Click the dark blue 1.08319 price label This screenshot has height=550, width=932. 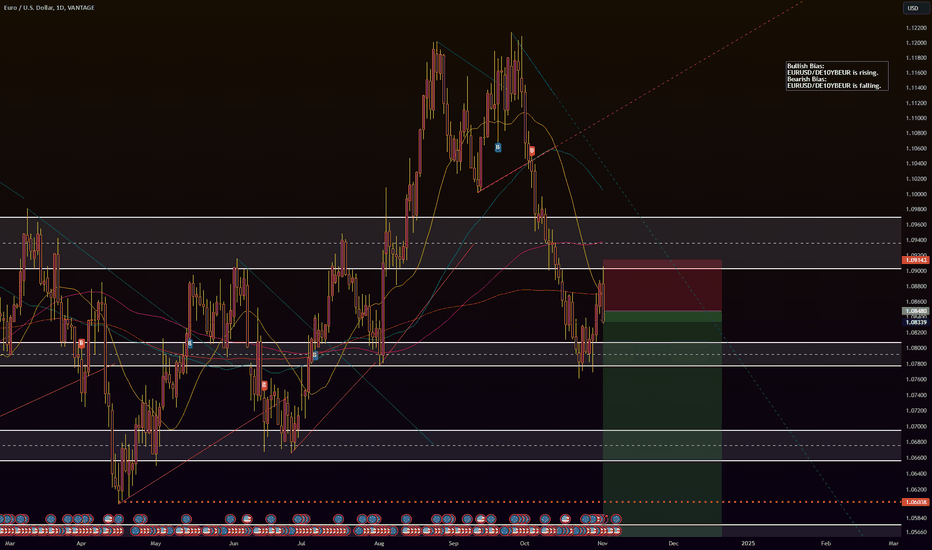point(916,322)
